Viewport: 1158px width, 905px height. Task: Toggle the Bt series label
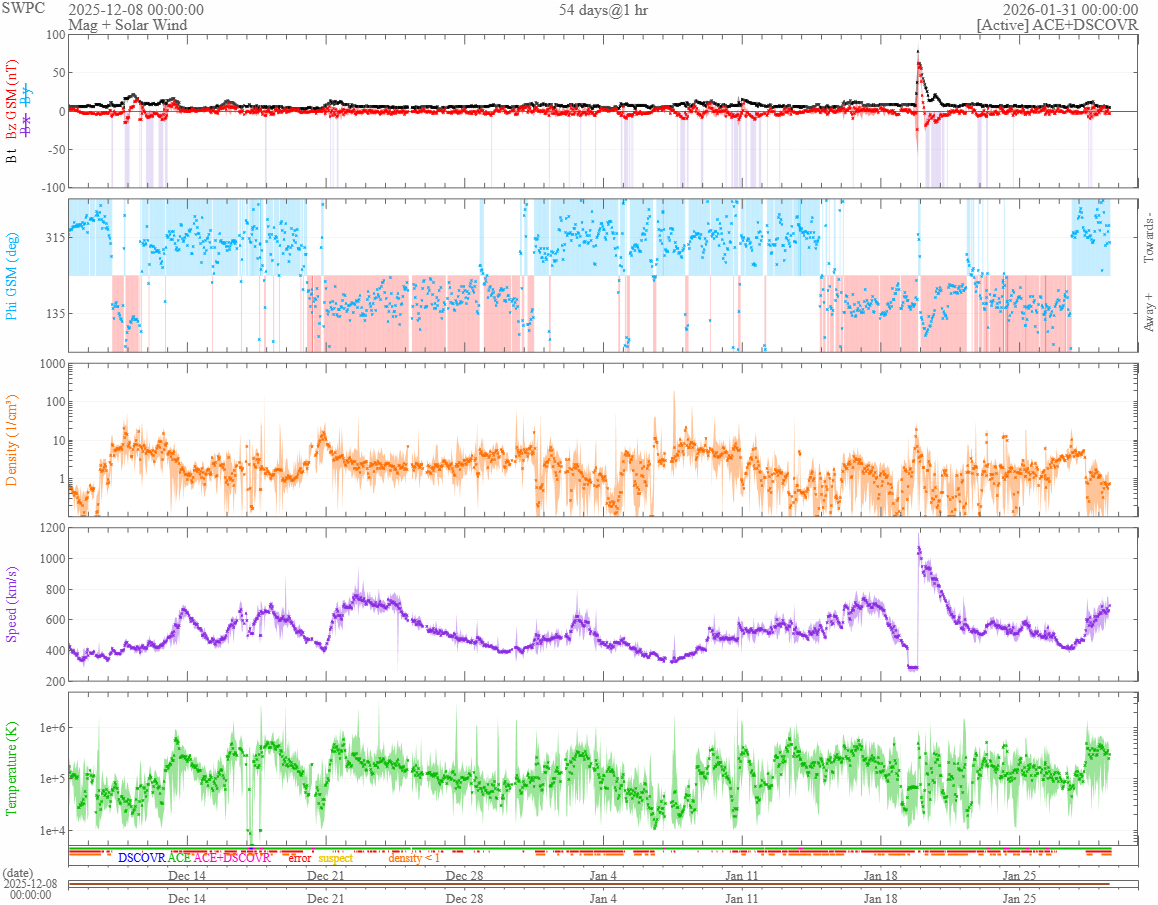pos(12,156)
